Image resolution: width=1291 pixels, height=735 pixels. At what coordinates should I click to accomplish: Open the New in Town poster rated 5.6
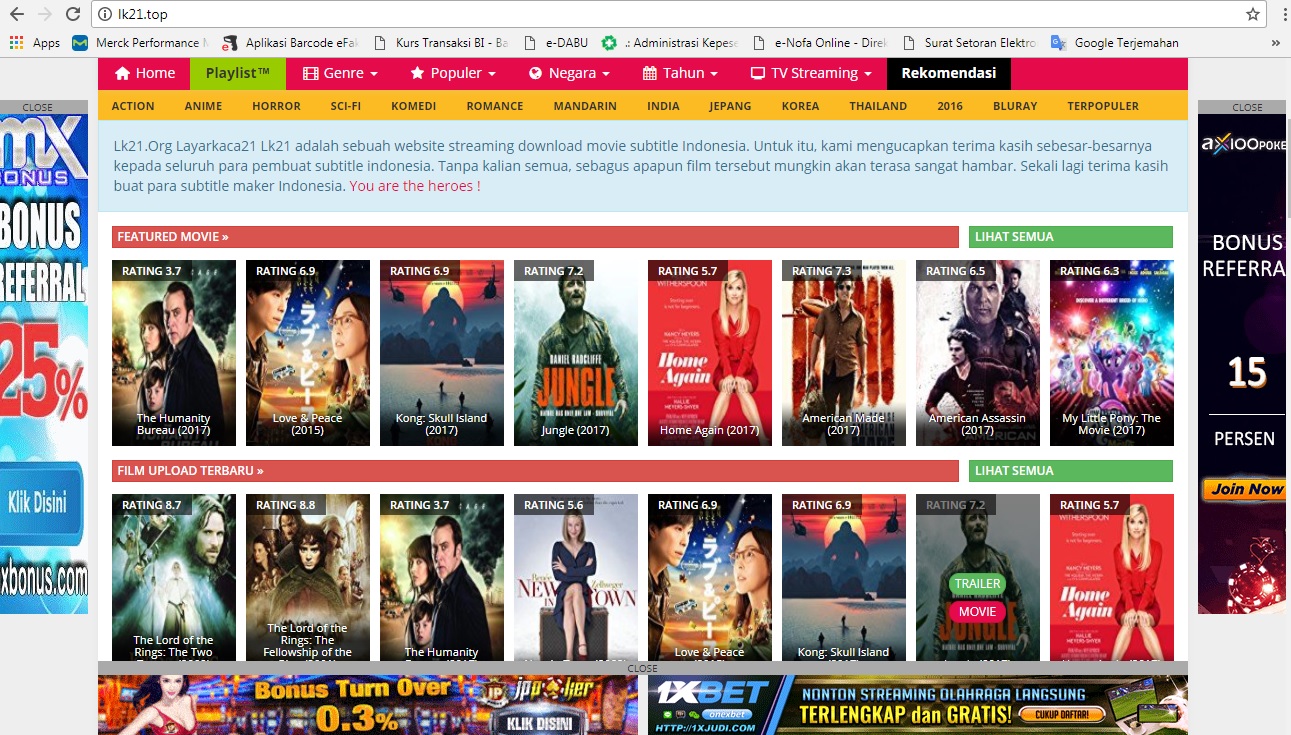[x=576, y=577]
